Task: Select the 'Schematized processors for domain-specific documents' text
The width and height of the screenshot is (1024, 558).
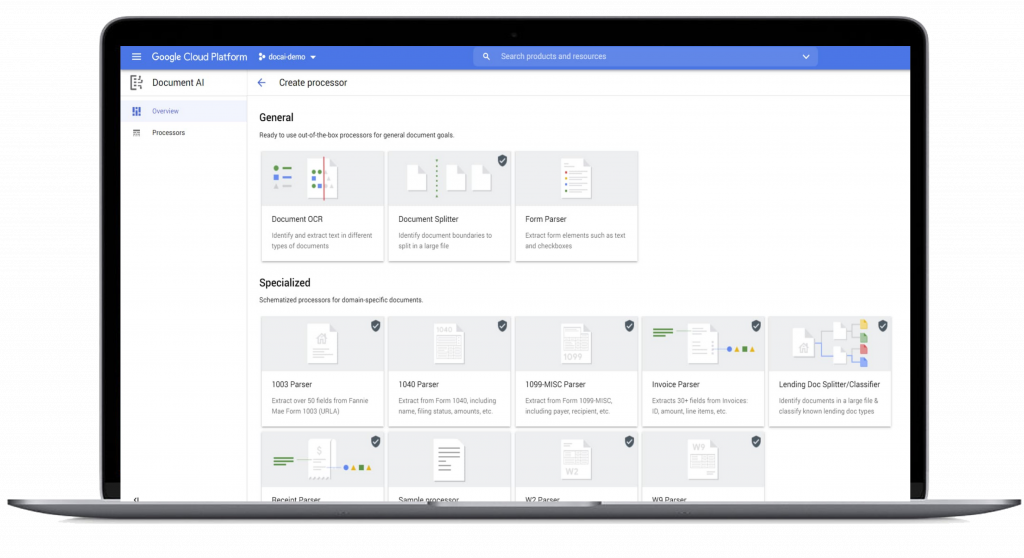Action: (x=341, y=300)
